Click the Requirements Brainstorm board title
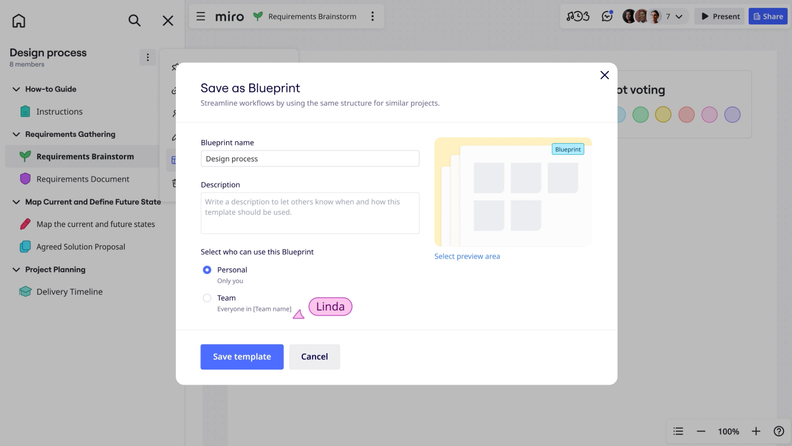Image resolution: width=792 pixels, height=446 pixels. [x=312, y=16]
